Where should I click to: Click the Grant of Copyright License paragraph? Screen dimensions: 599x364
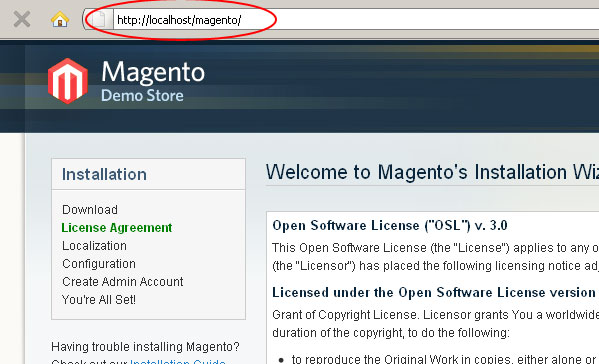[x=435, y=324]
